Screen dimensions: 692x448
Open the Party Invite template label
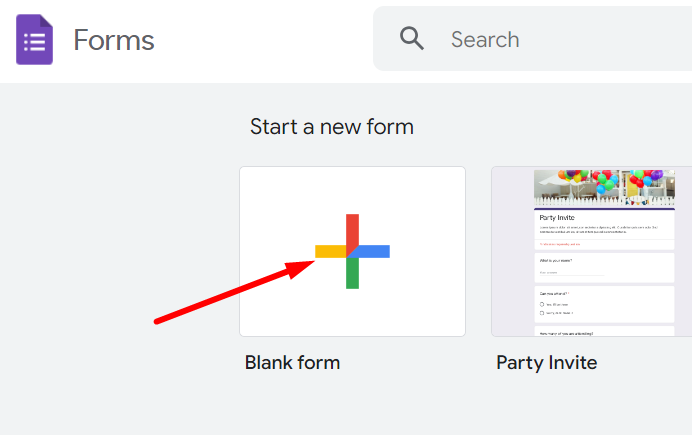546,362
